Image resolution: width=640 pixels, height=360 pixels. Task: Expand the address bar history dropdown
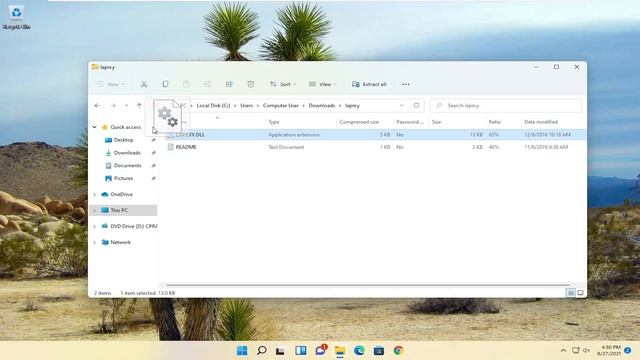coord(402,105)
